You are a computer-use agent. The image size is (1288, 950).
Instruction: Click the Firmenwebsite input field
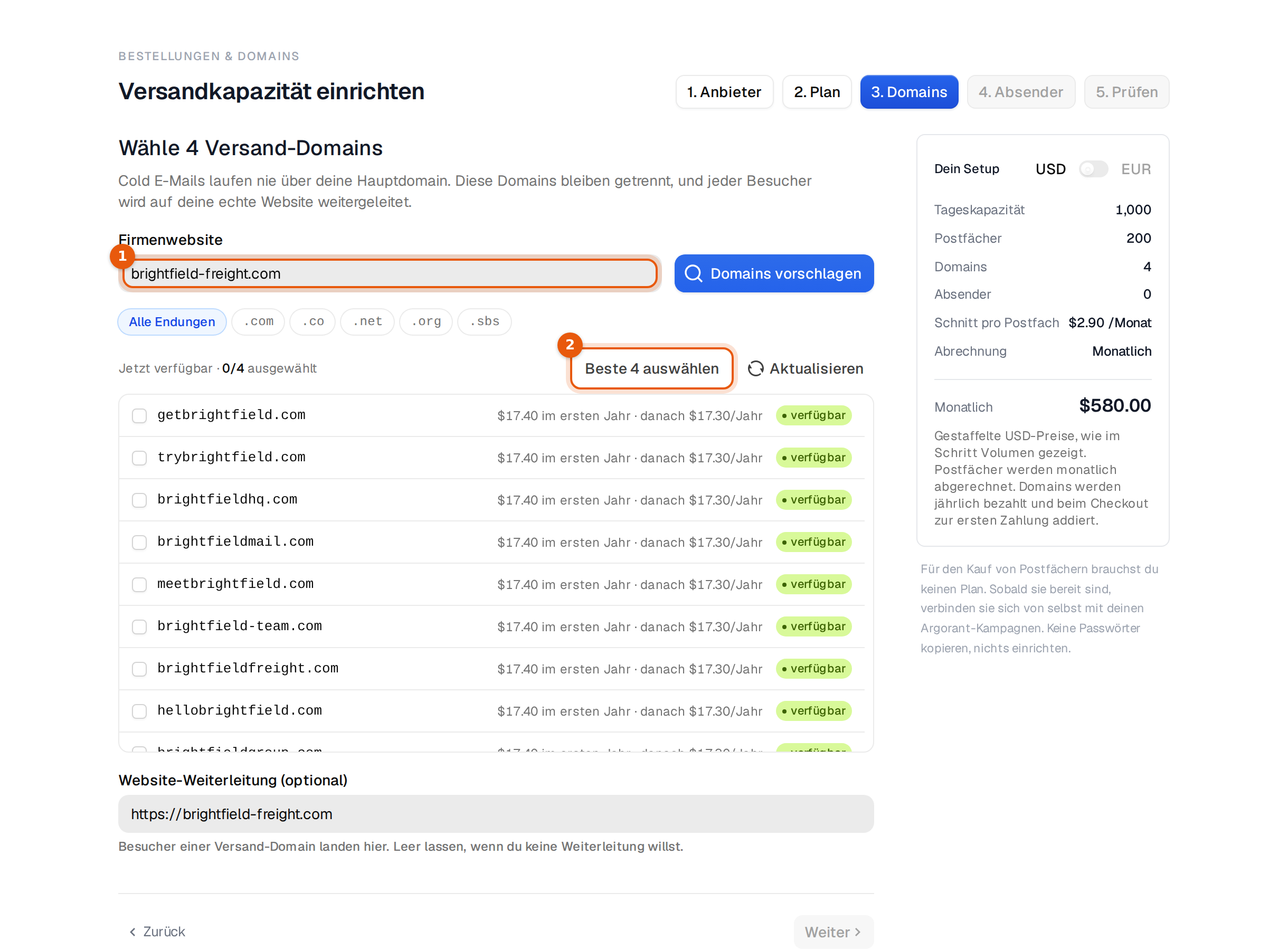pyautogui.click(x=390, y=274)
